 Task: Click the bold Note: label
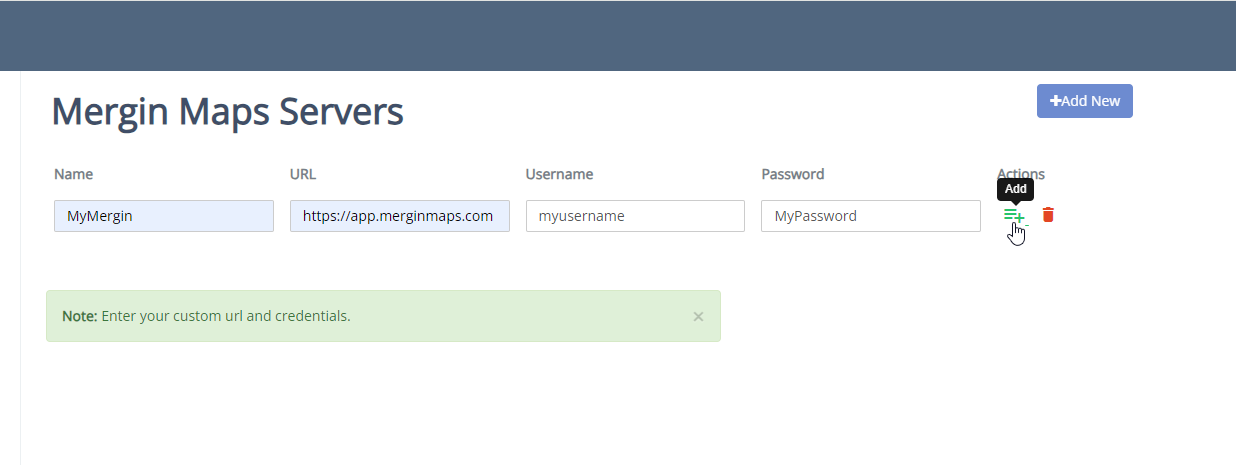point(79,316)
